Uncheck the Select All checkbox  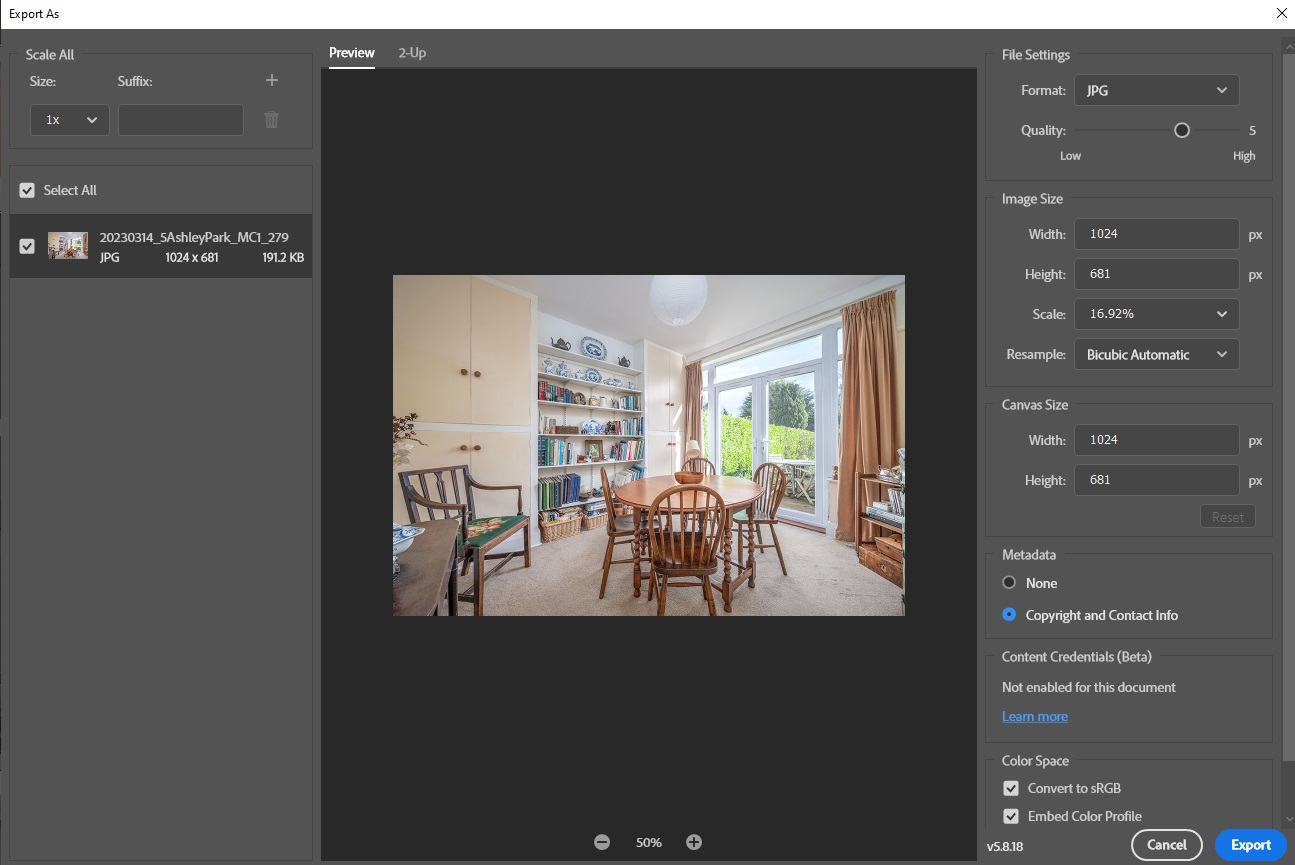[x=26, y=190]
